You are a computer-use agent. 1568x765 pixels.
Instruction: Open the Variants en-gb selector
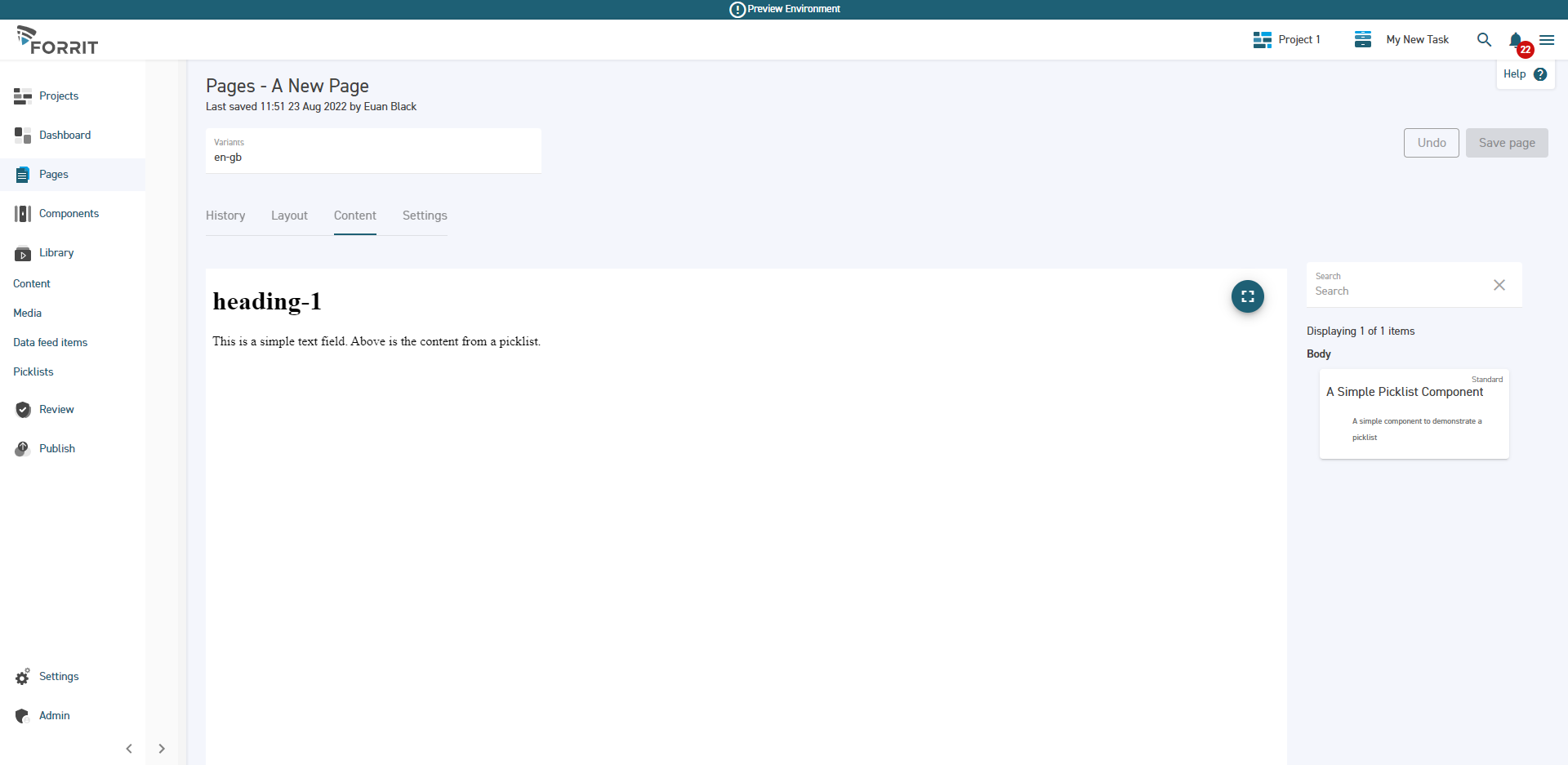click(x=373, y=151)
